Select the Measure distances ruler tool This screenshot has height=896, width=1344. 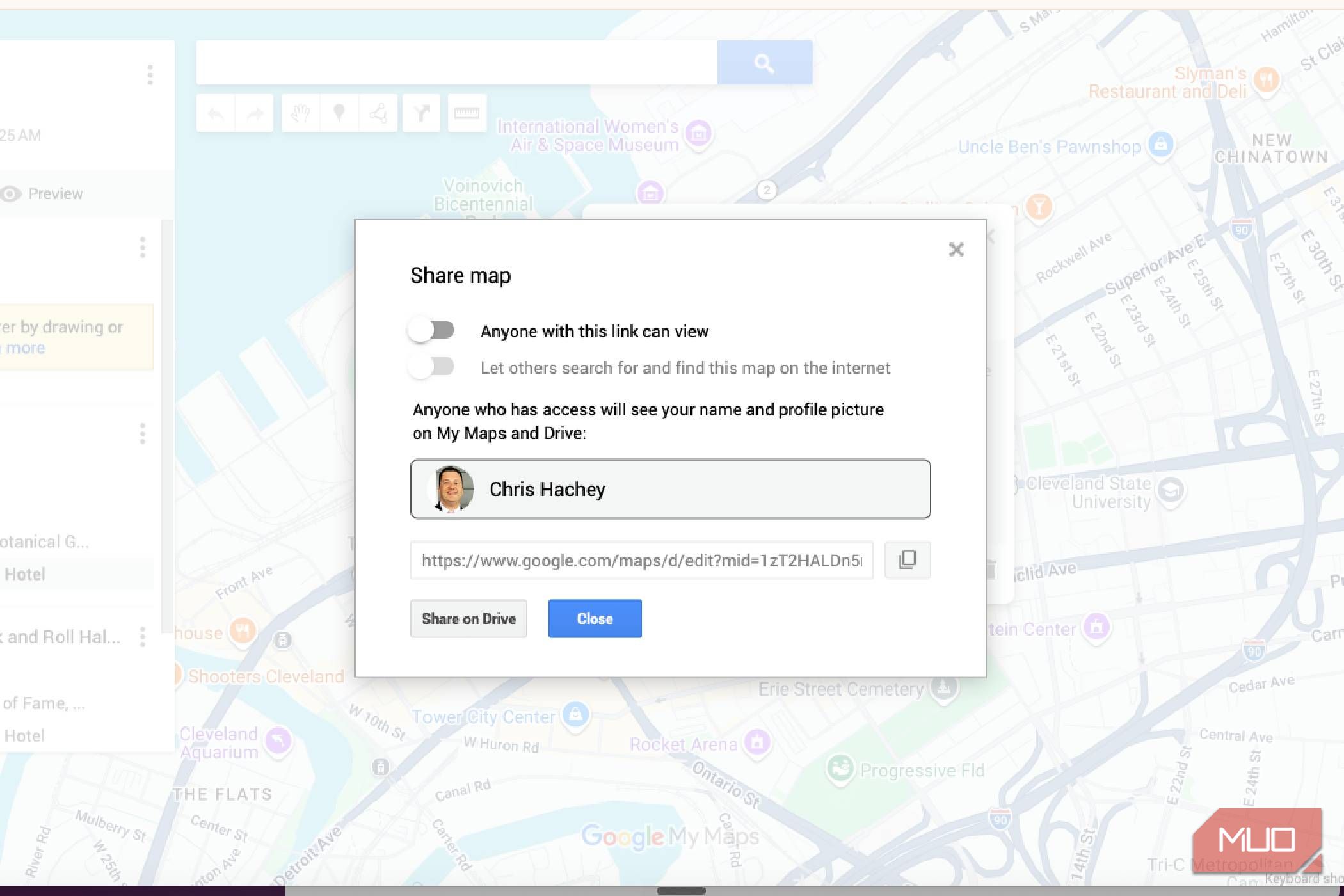tap(467, 113)
